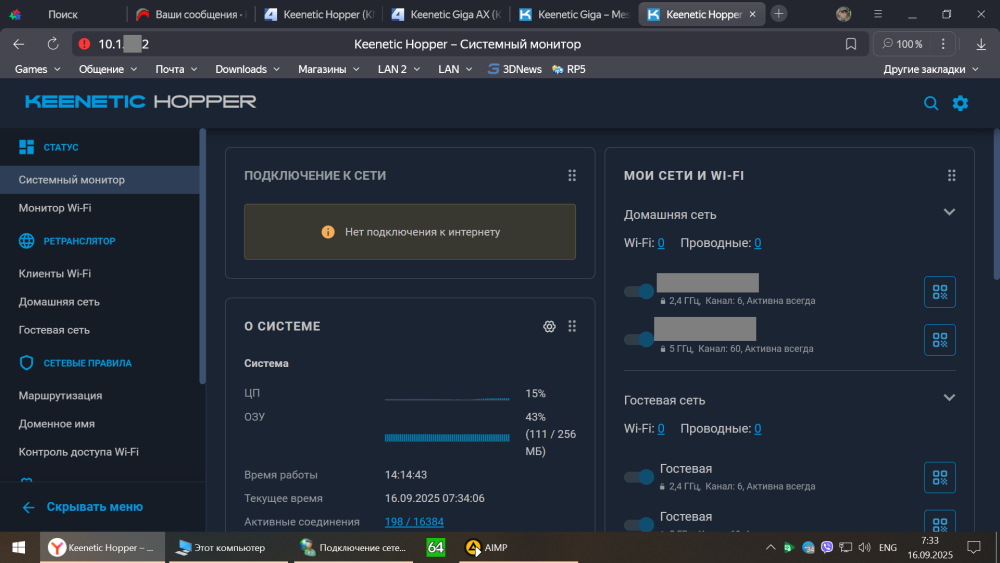Open the 'LAN 2' bookmarks folder
The image size is (1000, 563).
click(399, 69)
